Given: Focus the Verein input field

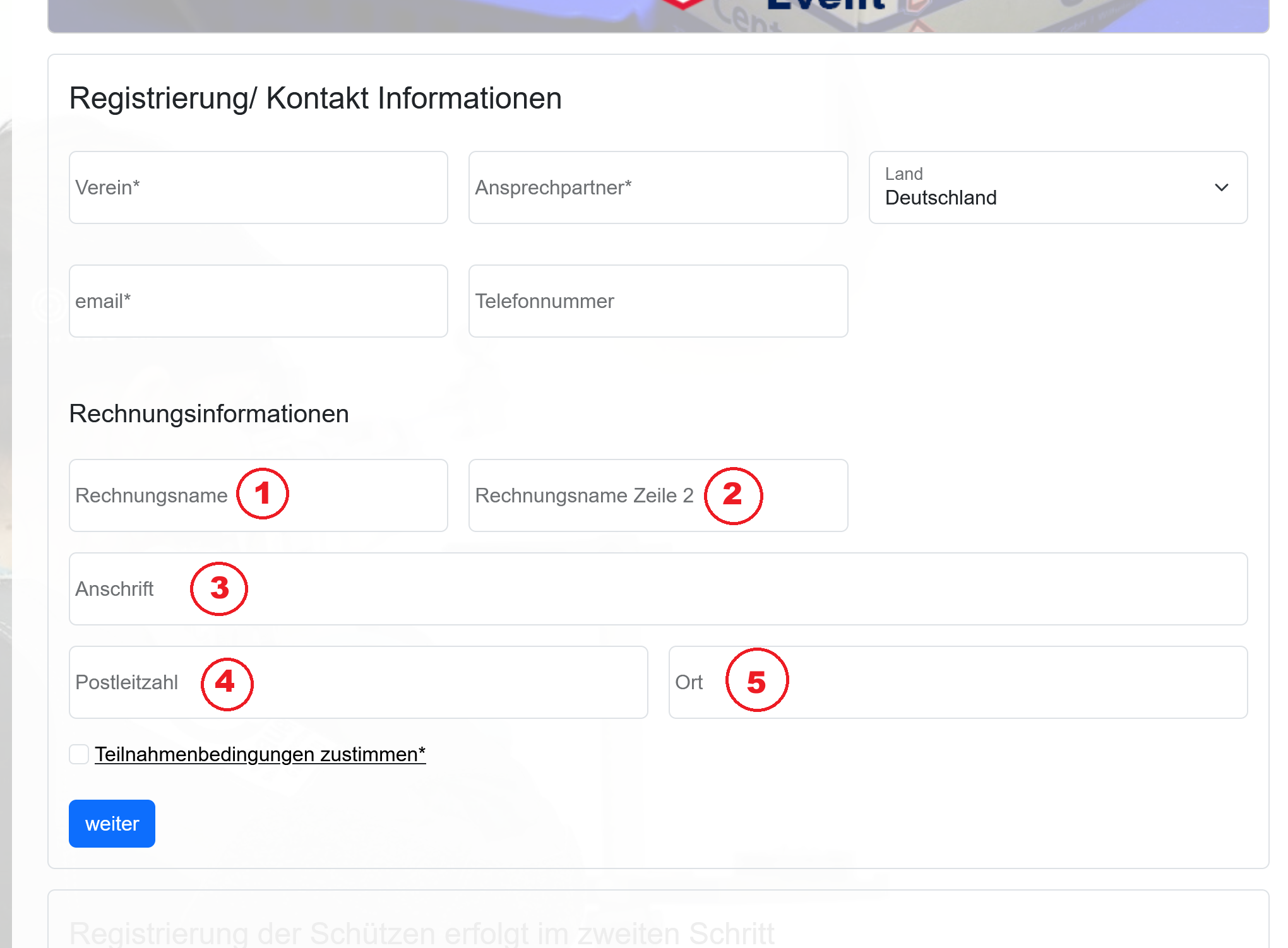Looking at the screenshot, I should pos(258,187).
